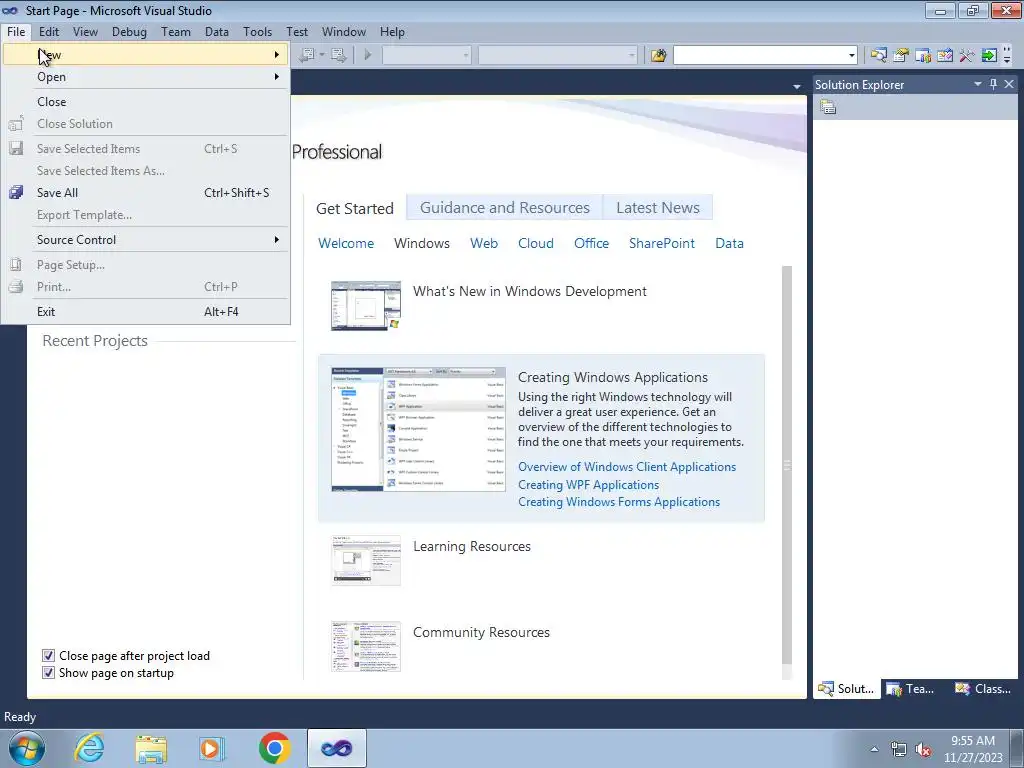The width and height of the screenshot is (1024, 768).
Task: Click the Toolbox hammer-and-wrench toolbar icon
Action: click(x=967, y=56)
